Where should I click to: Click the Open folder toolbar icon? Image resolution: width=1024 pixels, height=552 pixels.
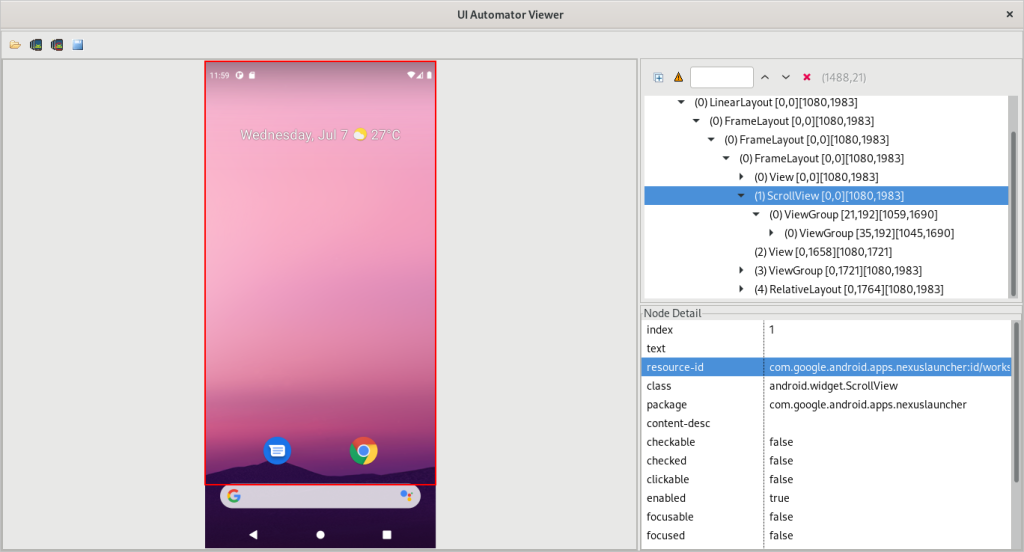point(15,45)
